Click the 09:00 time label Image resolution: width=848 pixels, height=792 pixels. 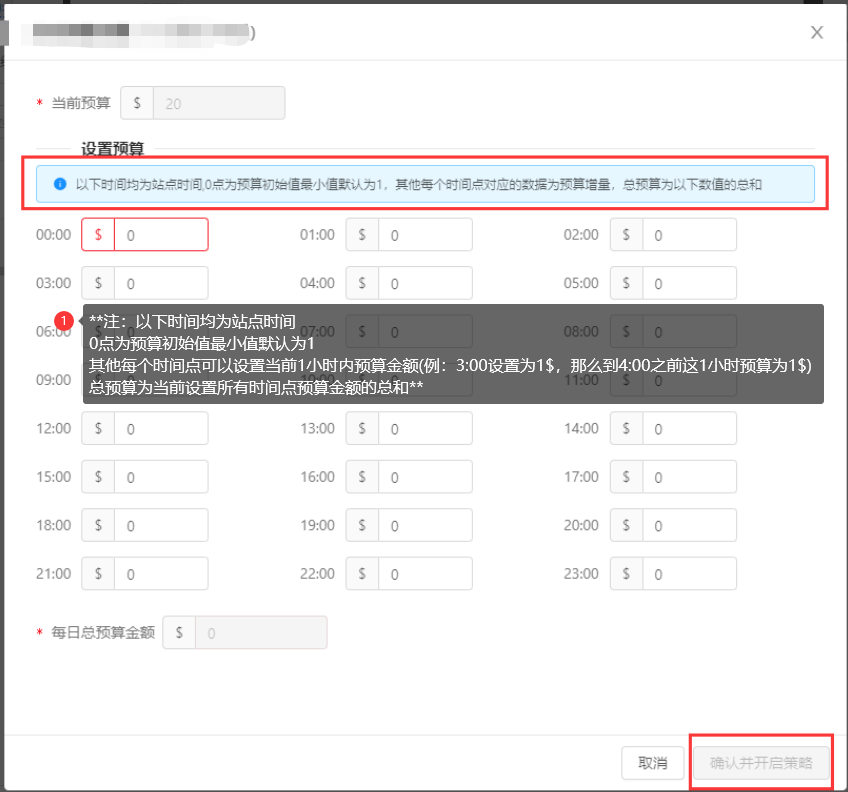pyautogui.click(x=54, y=380)
